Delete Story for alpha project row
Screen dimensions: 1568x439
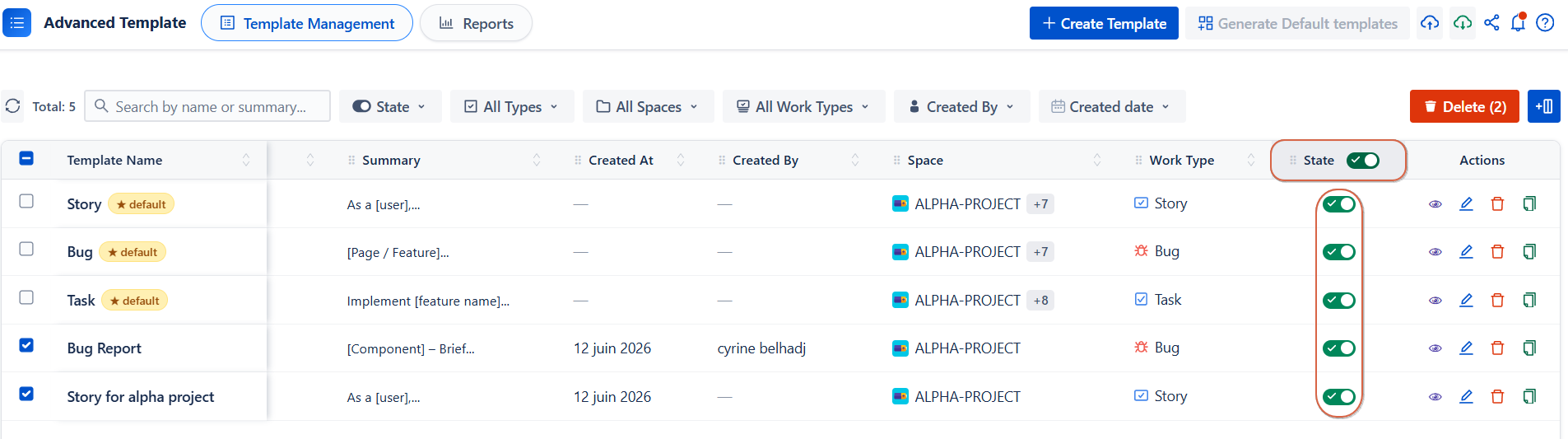click(x=1497, y=396)
